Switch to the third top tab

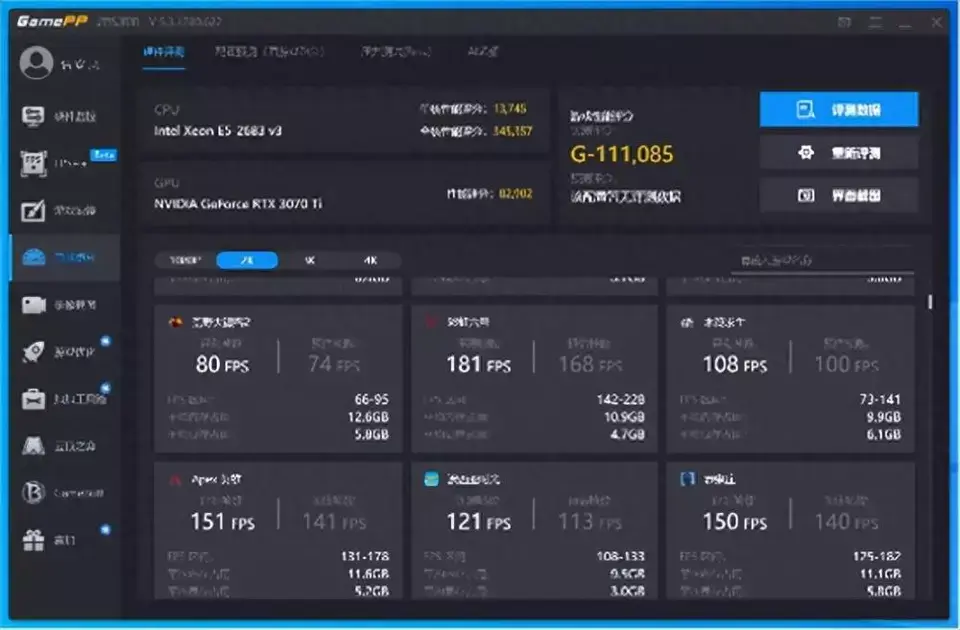(x=396, y=51)
